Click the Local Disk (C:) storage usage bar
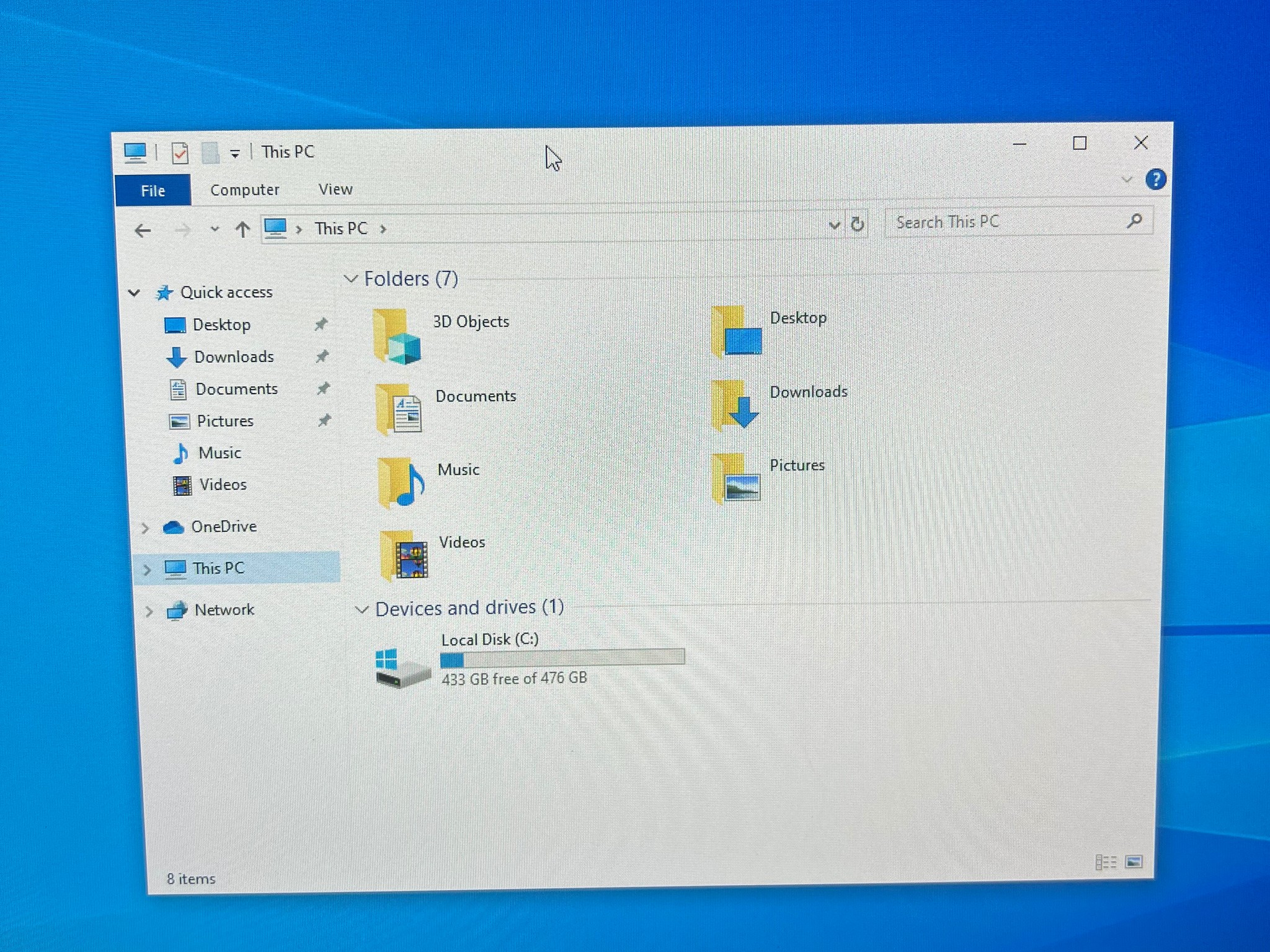The image size is (1270, 952). pyautogui.click(x=562, y=658)
